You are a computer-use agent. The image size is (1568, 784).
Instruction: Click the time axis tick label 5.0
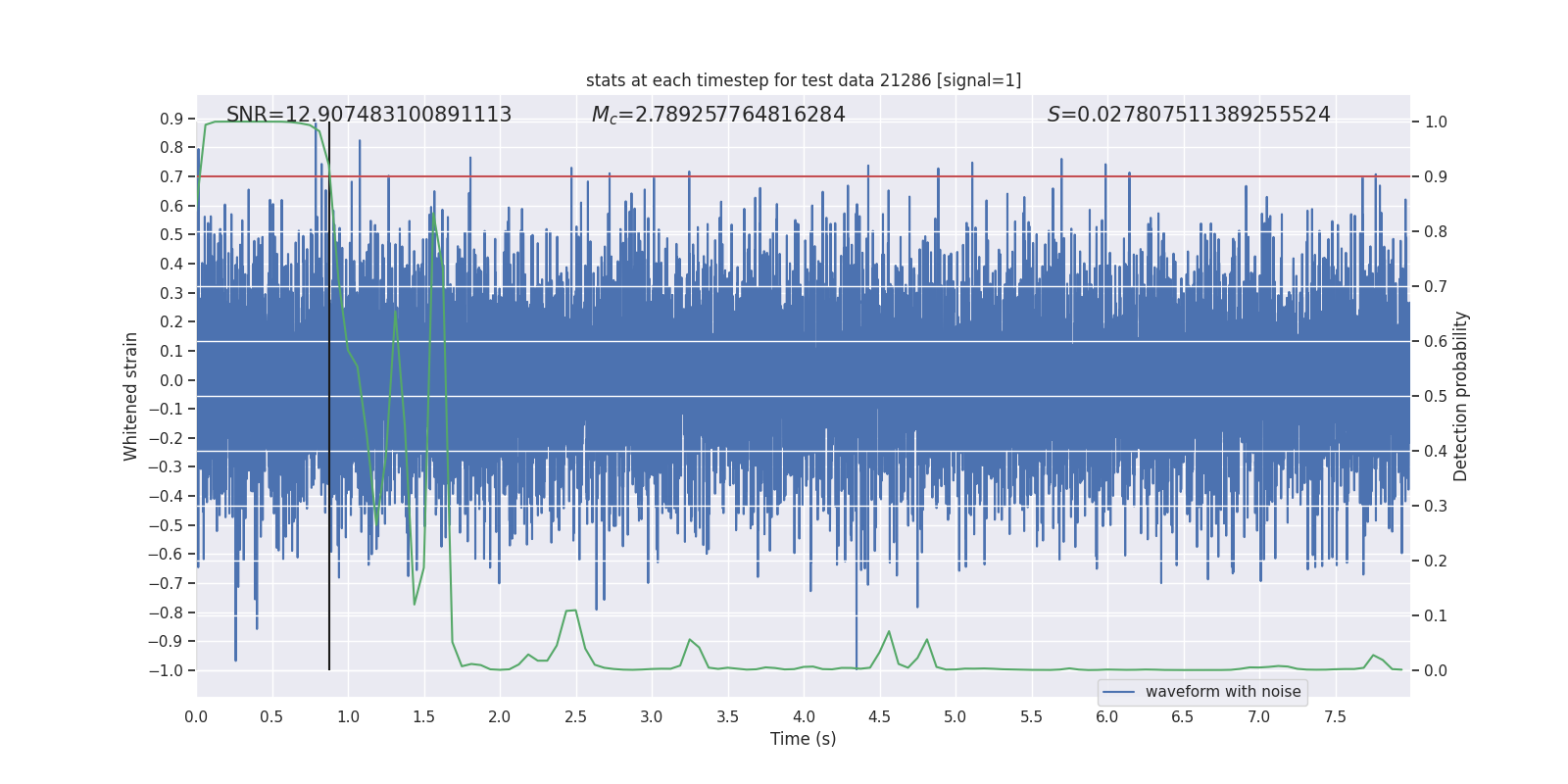click(x=955, y=716)
